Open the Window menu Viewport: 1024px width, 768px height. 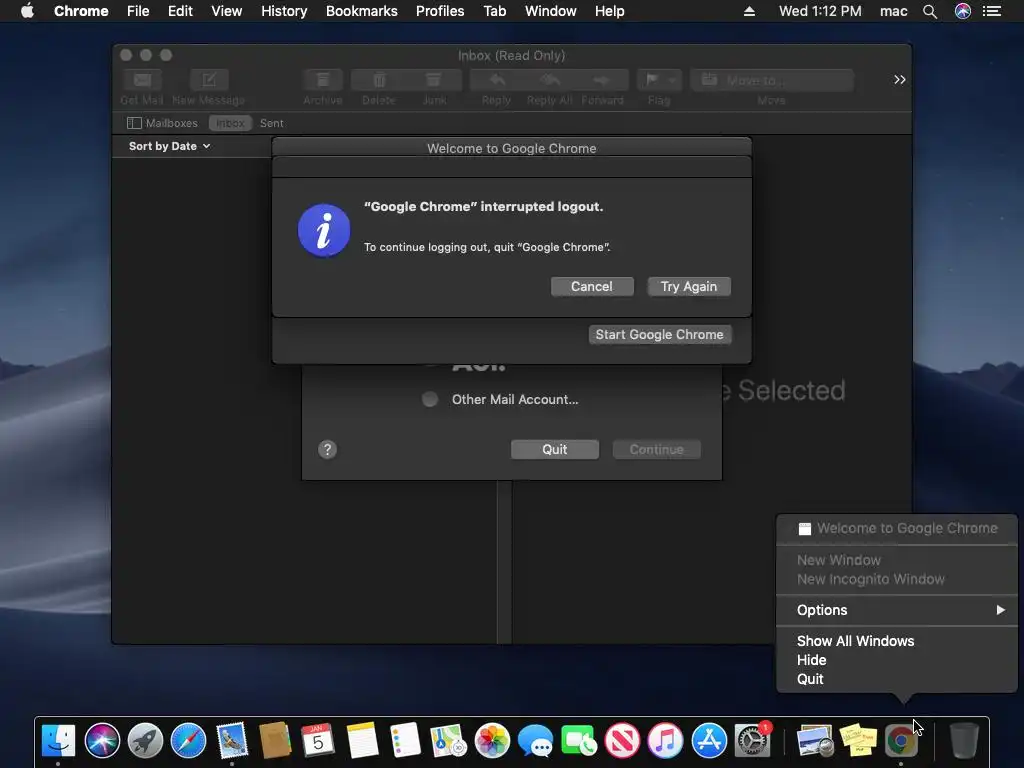[x=551, y=11]
